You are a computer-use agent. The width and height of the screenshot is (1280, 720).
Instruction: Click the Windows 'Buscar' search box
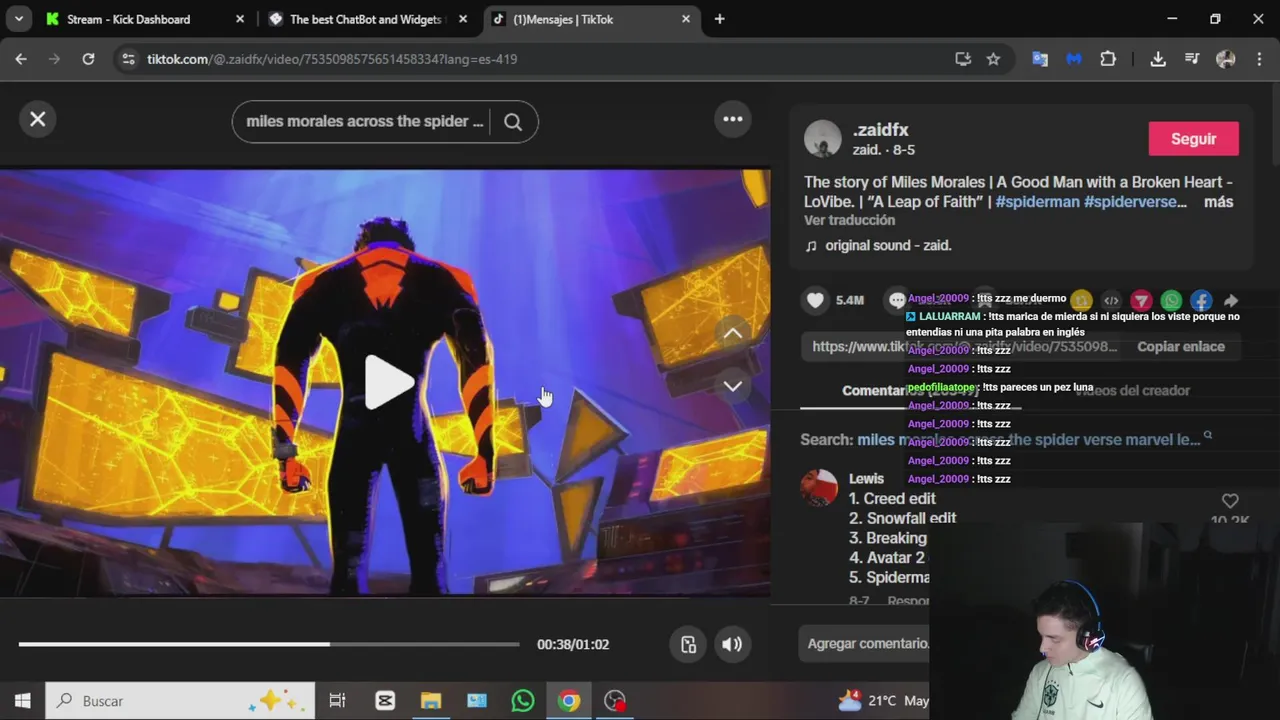click(x=180, y=701)
